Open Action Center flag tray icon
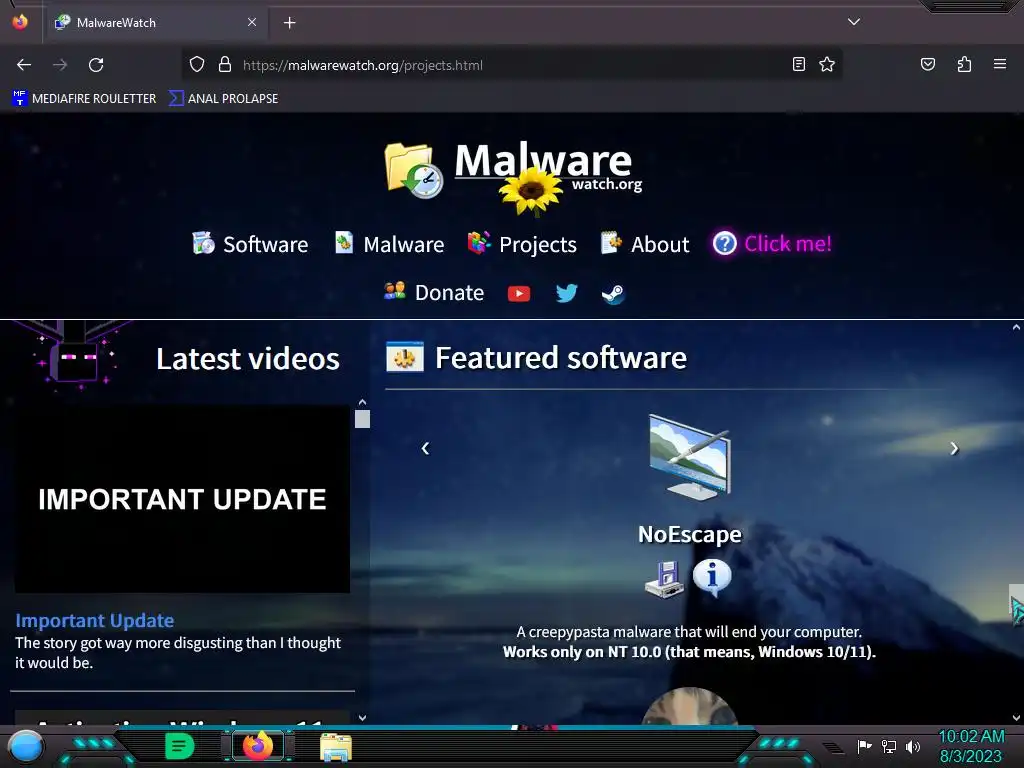 pyautogui.click(x=864, y=746)
